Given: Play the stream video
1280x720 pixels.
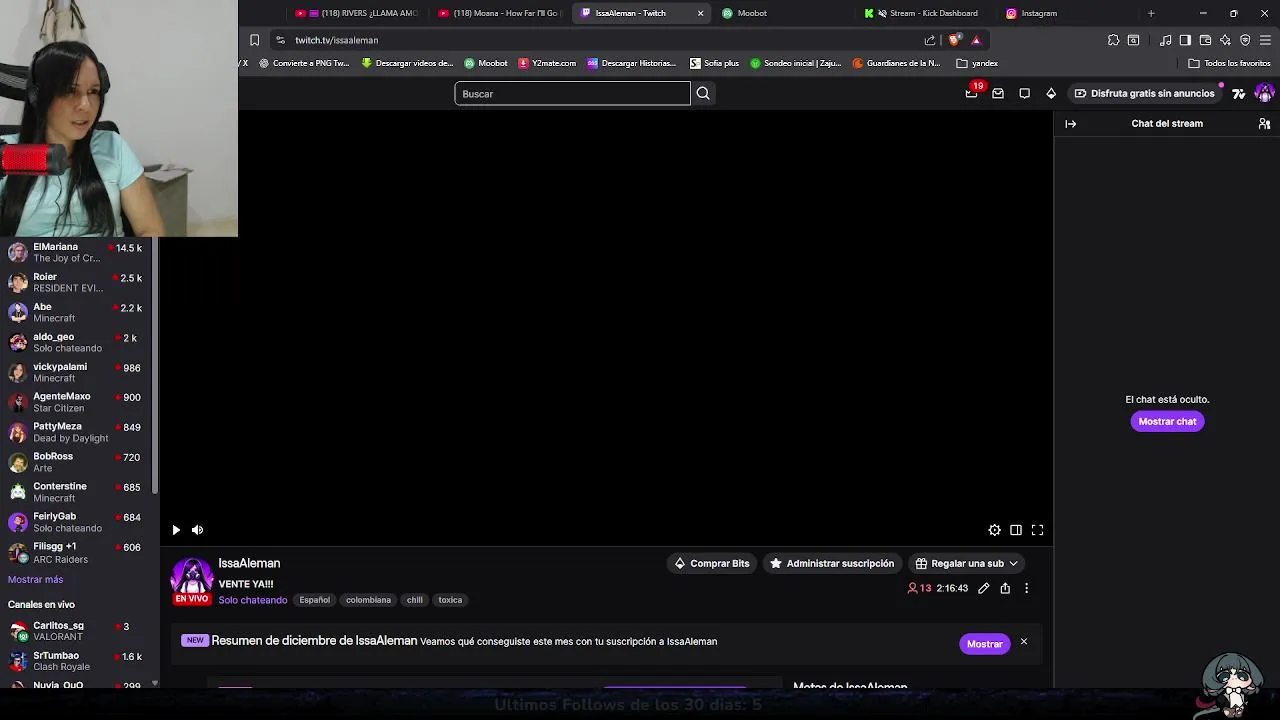Looking at the screenshot, I should 176,530.
